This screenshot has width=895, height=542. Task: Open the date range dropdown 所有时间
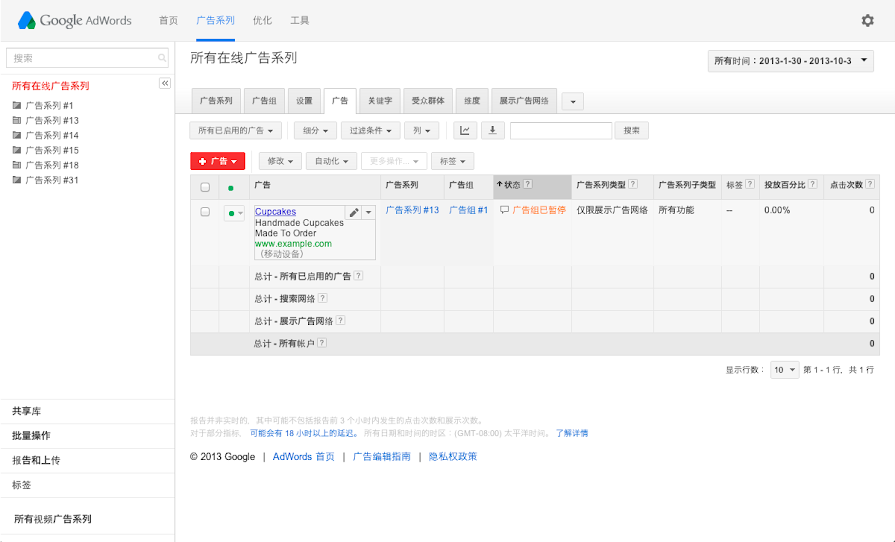790,61
